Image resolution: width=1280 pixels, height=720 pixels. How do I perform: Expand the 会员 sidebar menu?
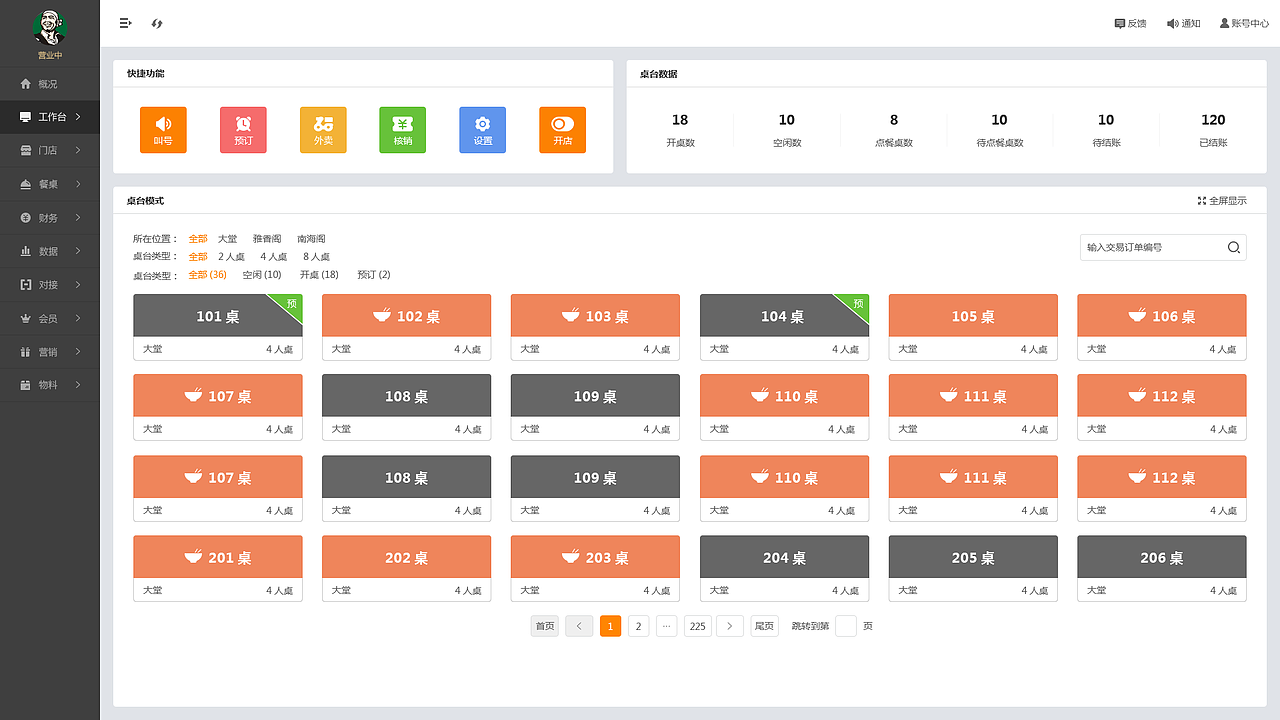point(50,319)
